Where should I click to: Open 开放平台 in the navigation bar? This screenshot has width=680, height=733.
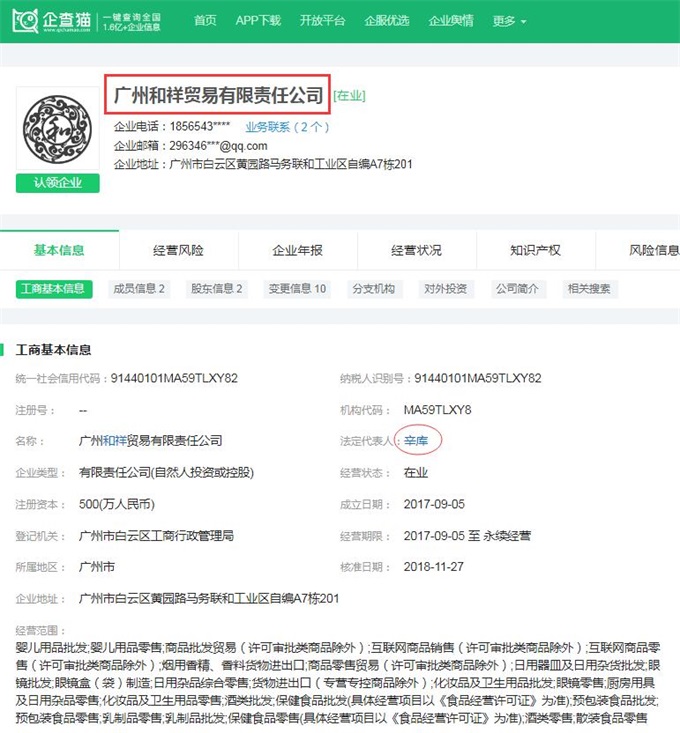click(322, 21)
